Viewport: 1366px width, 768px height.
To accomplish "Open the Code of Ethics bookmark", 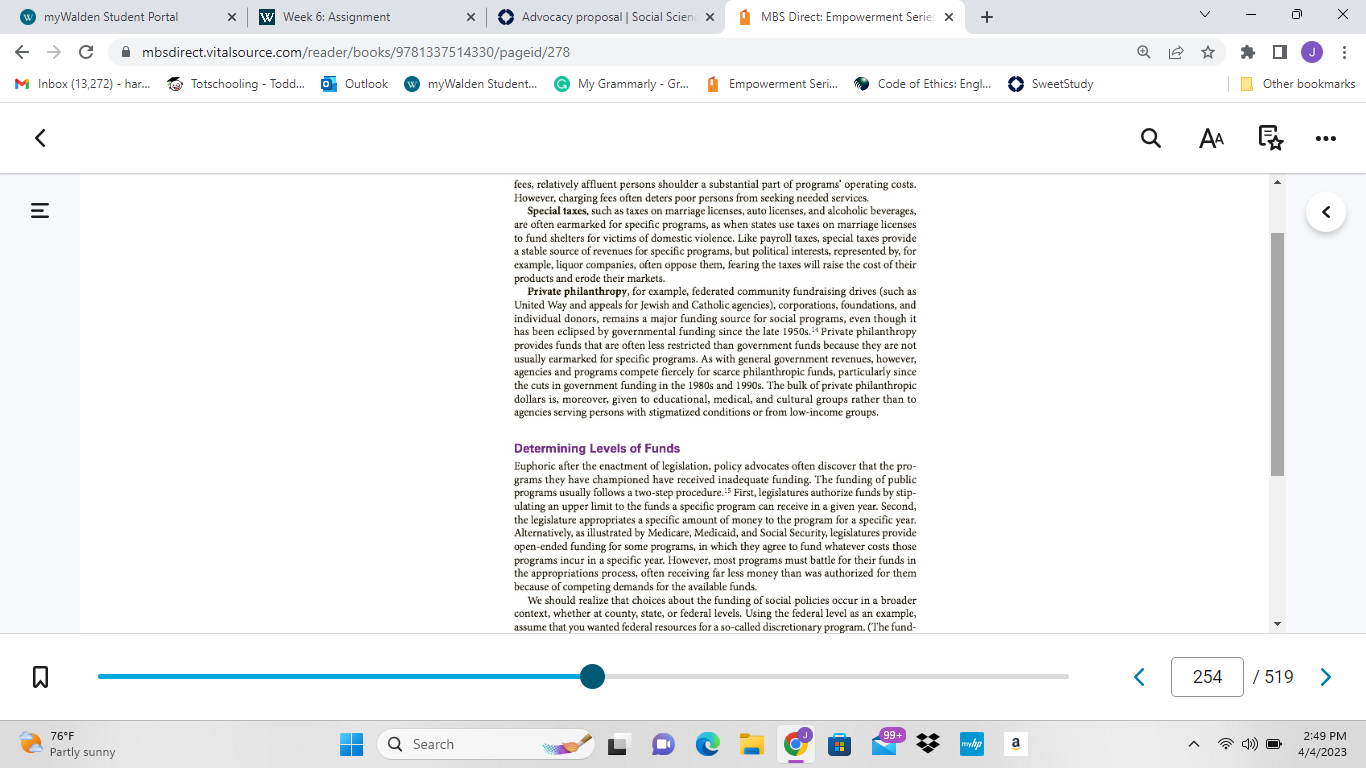I will point(923,84).
